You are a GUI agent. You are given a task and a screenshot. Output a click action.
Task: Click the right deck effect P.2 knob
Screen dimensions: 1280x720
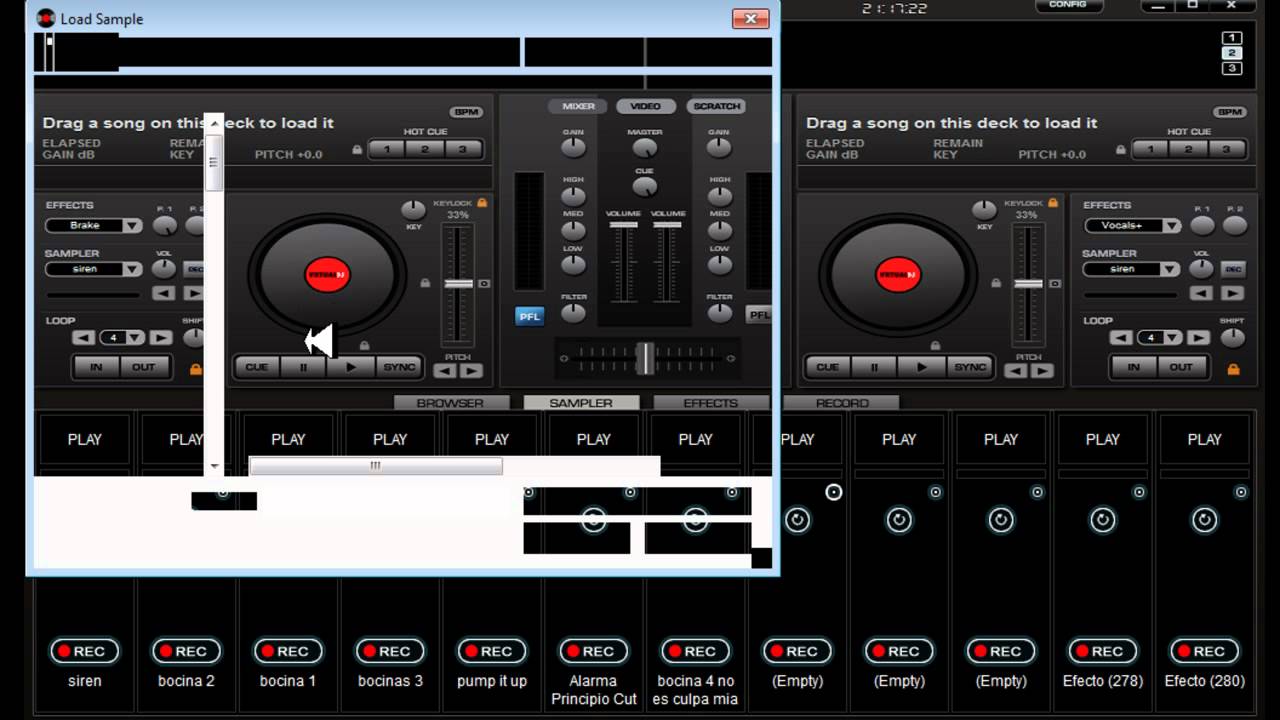pyautogui.click(x=1235, y=226)
